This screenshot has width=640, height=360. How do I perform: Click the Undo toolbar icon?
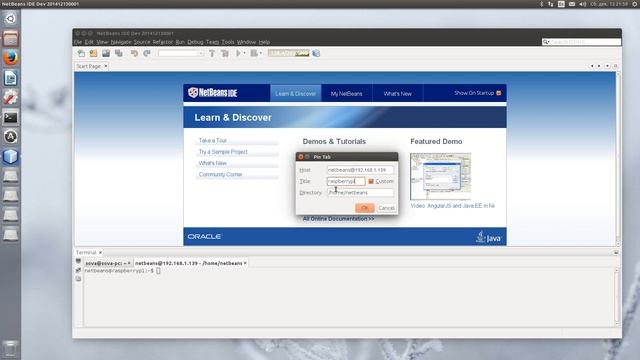(x=134, y=53)
